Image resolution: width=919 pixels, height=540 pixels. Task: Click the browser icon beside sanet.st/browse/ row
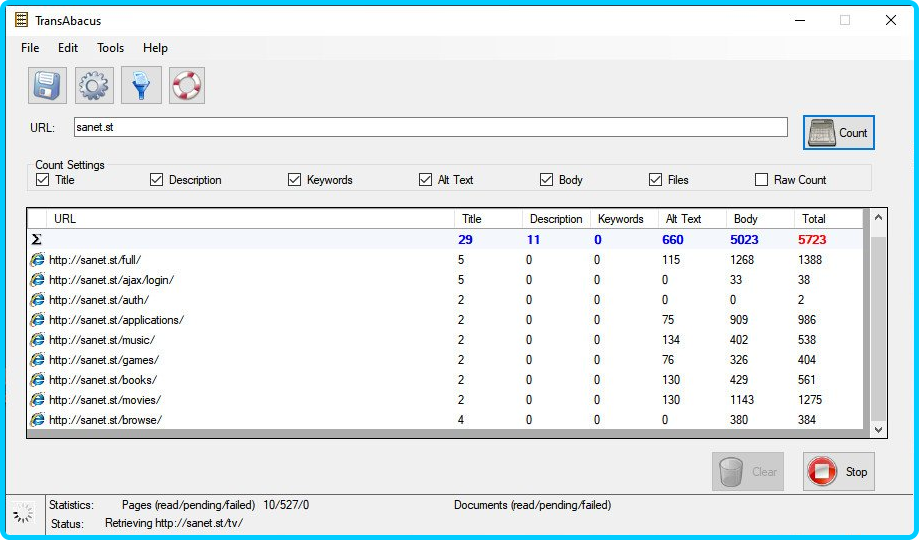[38, 419]
